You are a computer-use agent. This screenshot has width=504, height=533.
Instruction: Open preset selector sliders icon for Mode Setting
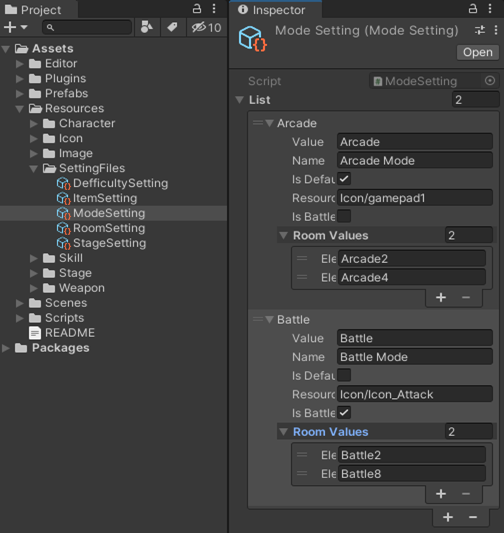pos(480,31)
